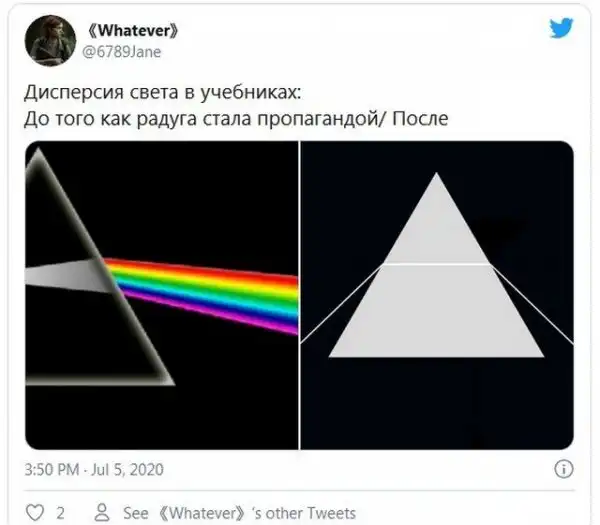Open the Whatever profile avatar
This screenshot has height=525, width=600.
pyautogui.click(x=50, y=41)
